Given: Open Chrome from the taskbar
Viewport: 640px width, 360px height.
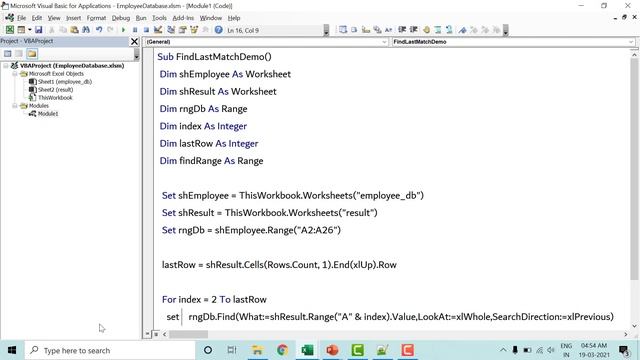Looking at the screenshot, I should [x=282, y=350].
